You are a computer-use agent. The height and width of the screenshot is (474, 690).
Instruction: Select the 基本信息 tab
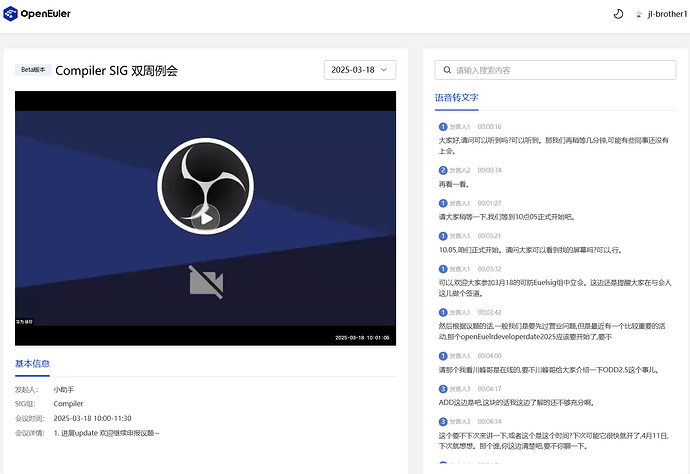pos(32,363)
